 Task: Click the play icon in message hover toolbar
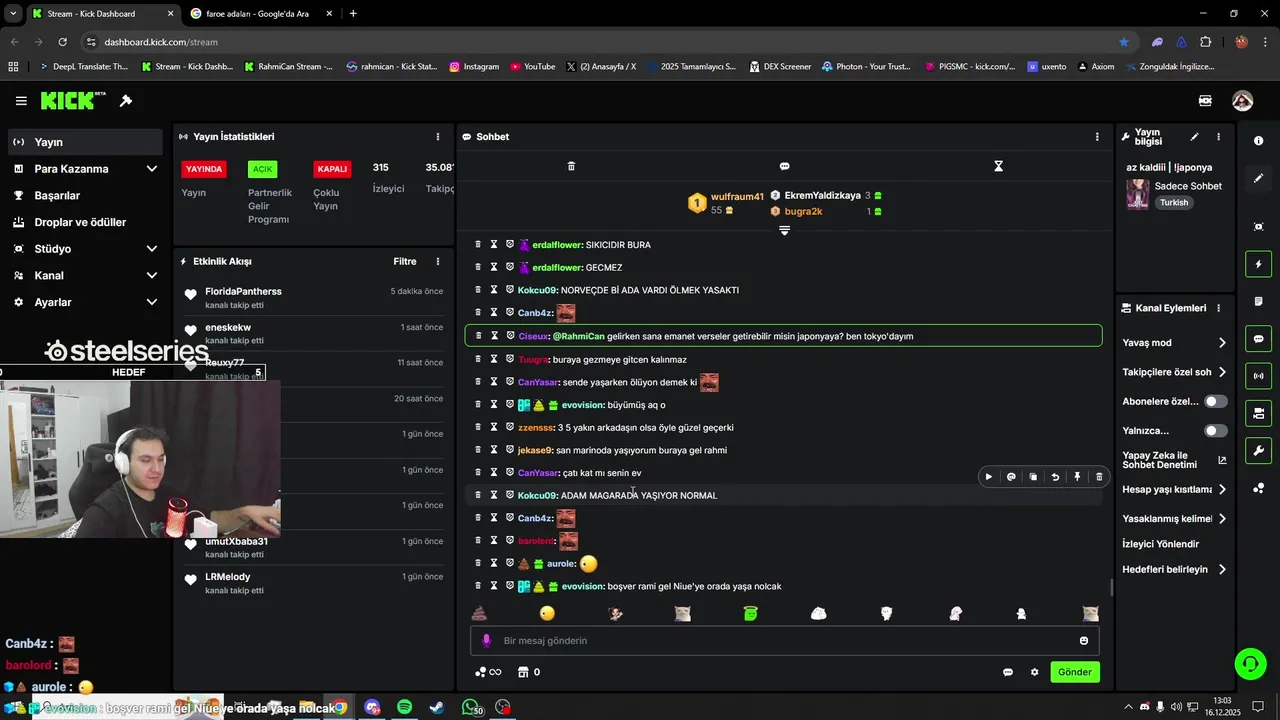(x=989, y=477)
